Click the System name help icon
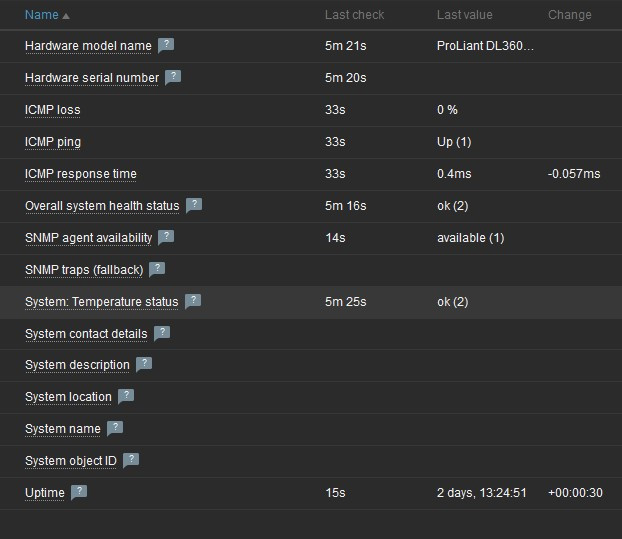The image size is (622, 539). [115, 428]
